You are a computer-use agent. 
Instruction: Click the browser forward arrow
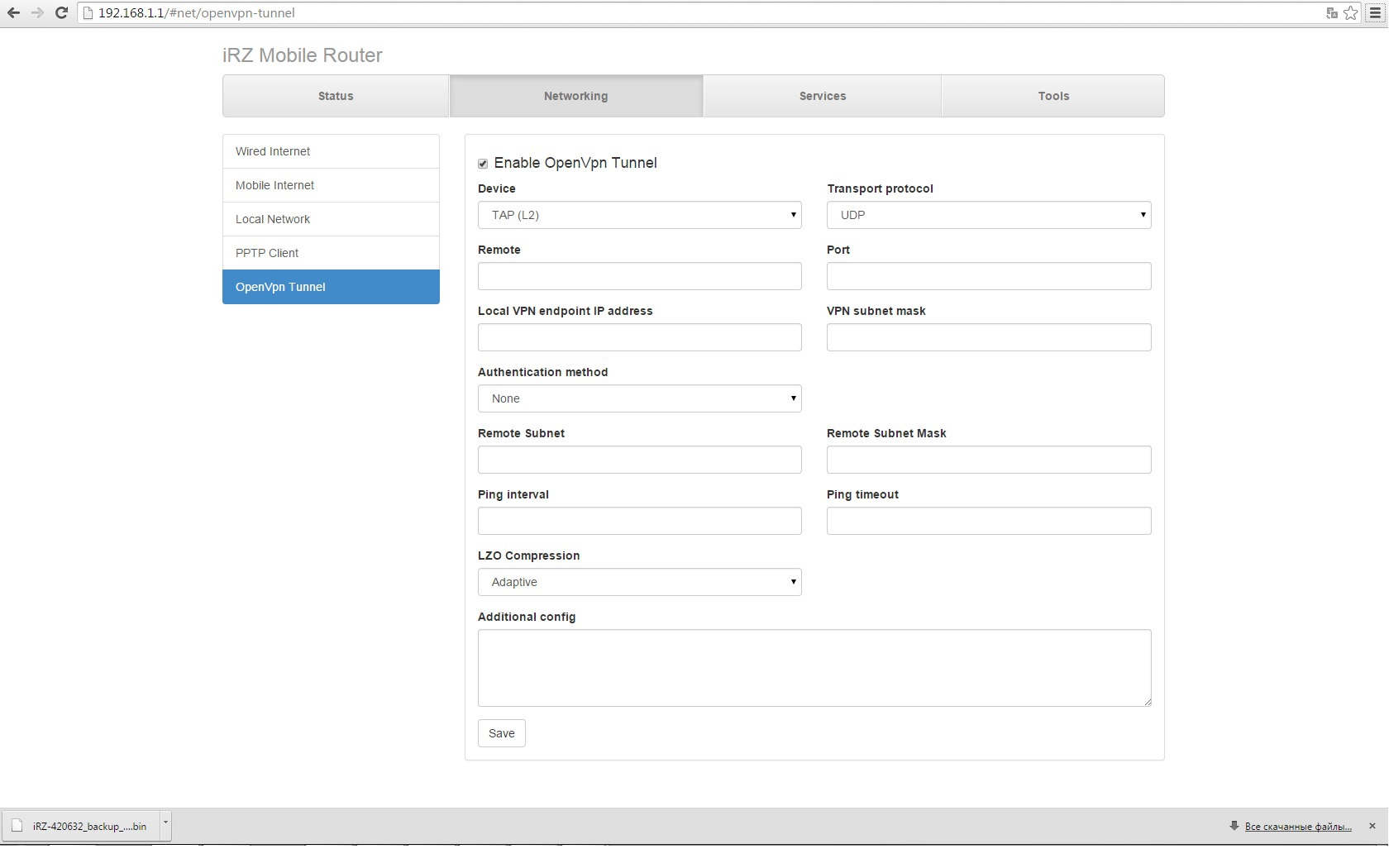[x=37, y=13]
